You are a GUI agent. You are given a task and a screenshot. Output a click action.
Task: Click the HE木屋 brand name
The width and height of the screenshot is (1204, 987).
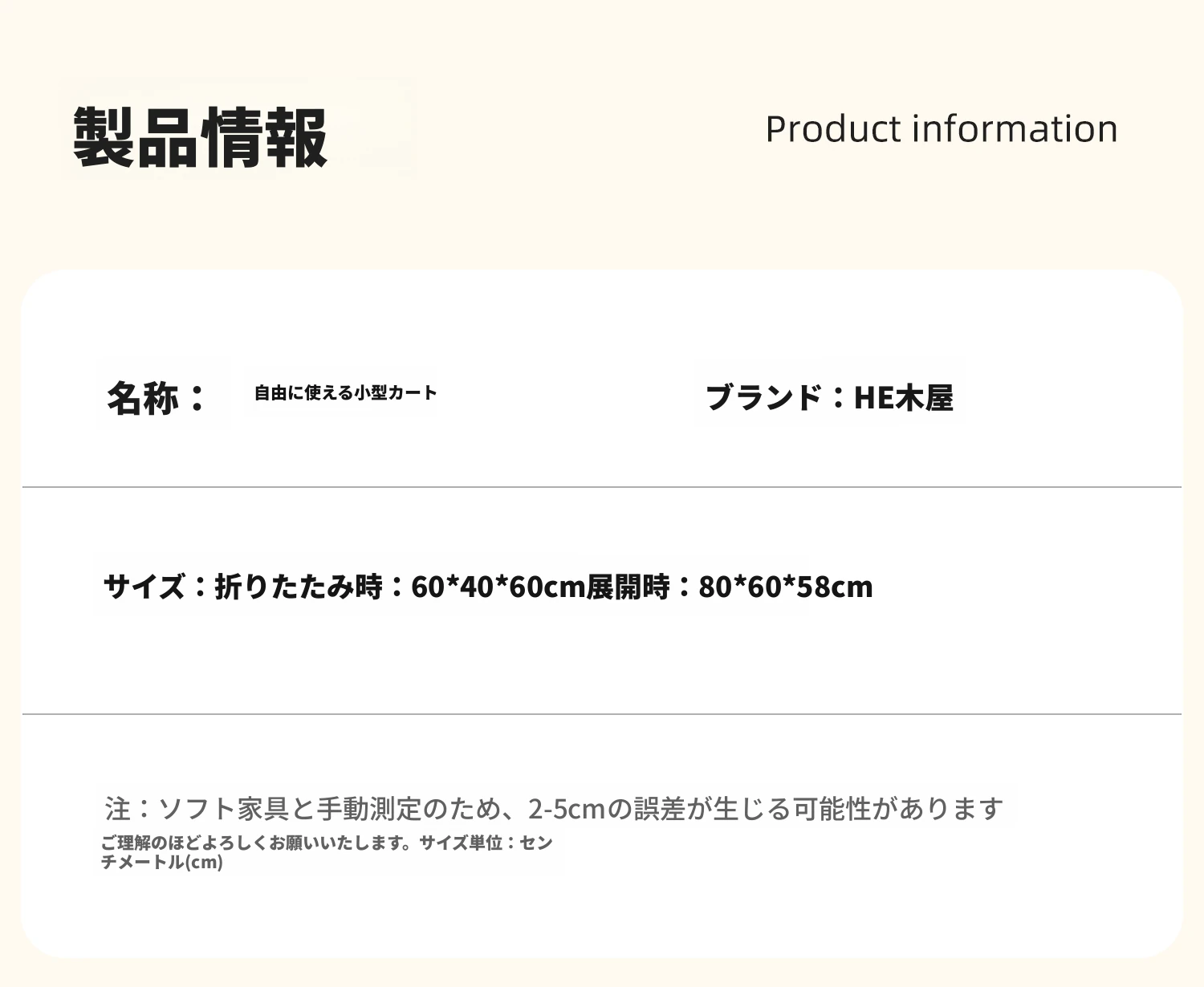coord(904,397)
